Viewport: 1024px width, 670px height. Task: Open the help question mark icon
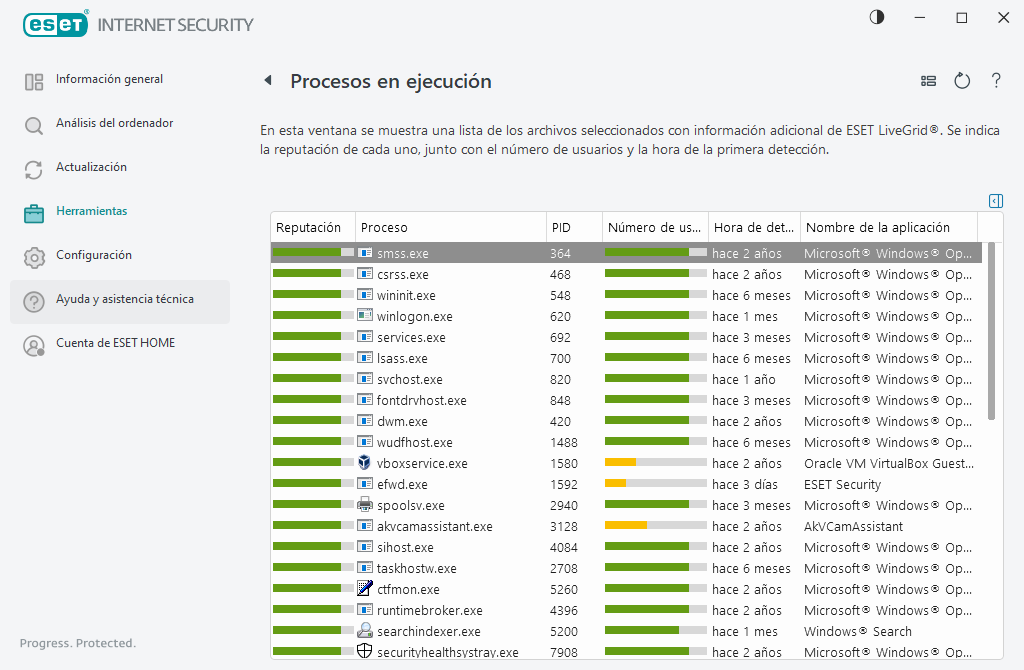[996, 81]
